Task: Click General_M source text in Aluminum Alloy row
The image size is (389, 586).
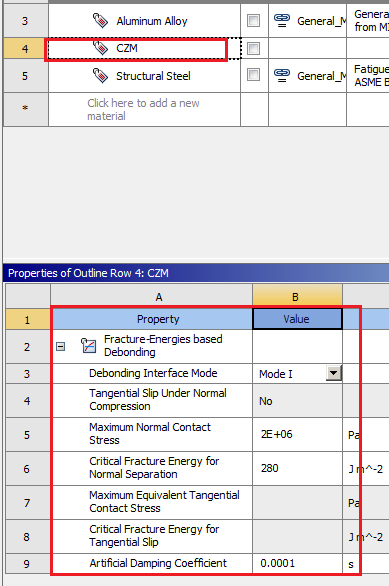Action: tap(321, 21)
